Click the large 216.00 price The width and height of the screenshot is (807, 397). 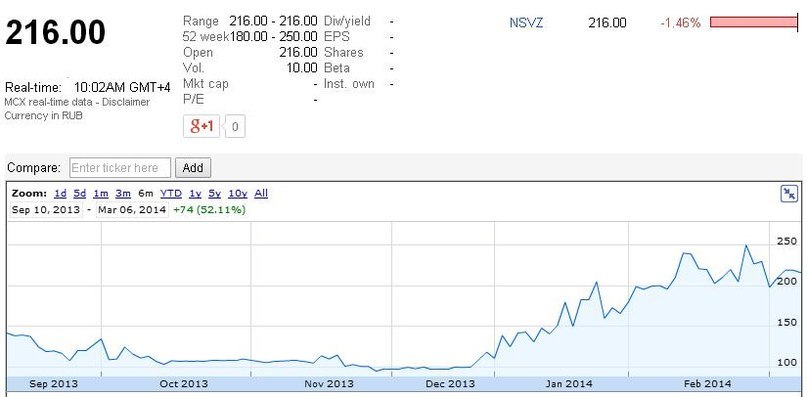pos(55,32)
